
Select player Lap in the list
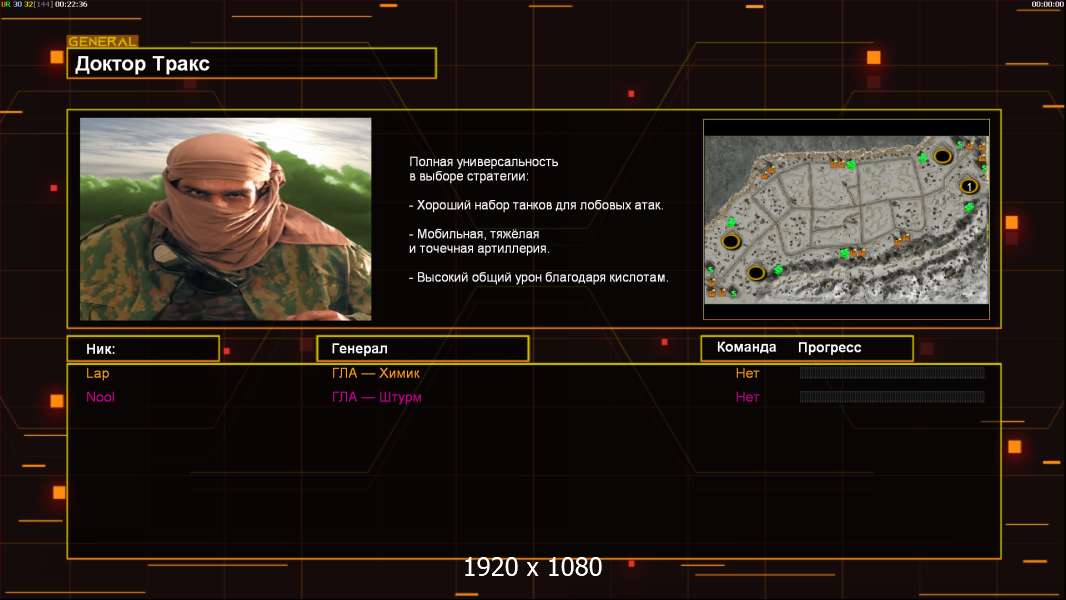click(97, 373)
